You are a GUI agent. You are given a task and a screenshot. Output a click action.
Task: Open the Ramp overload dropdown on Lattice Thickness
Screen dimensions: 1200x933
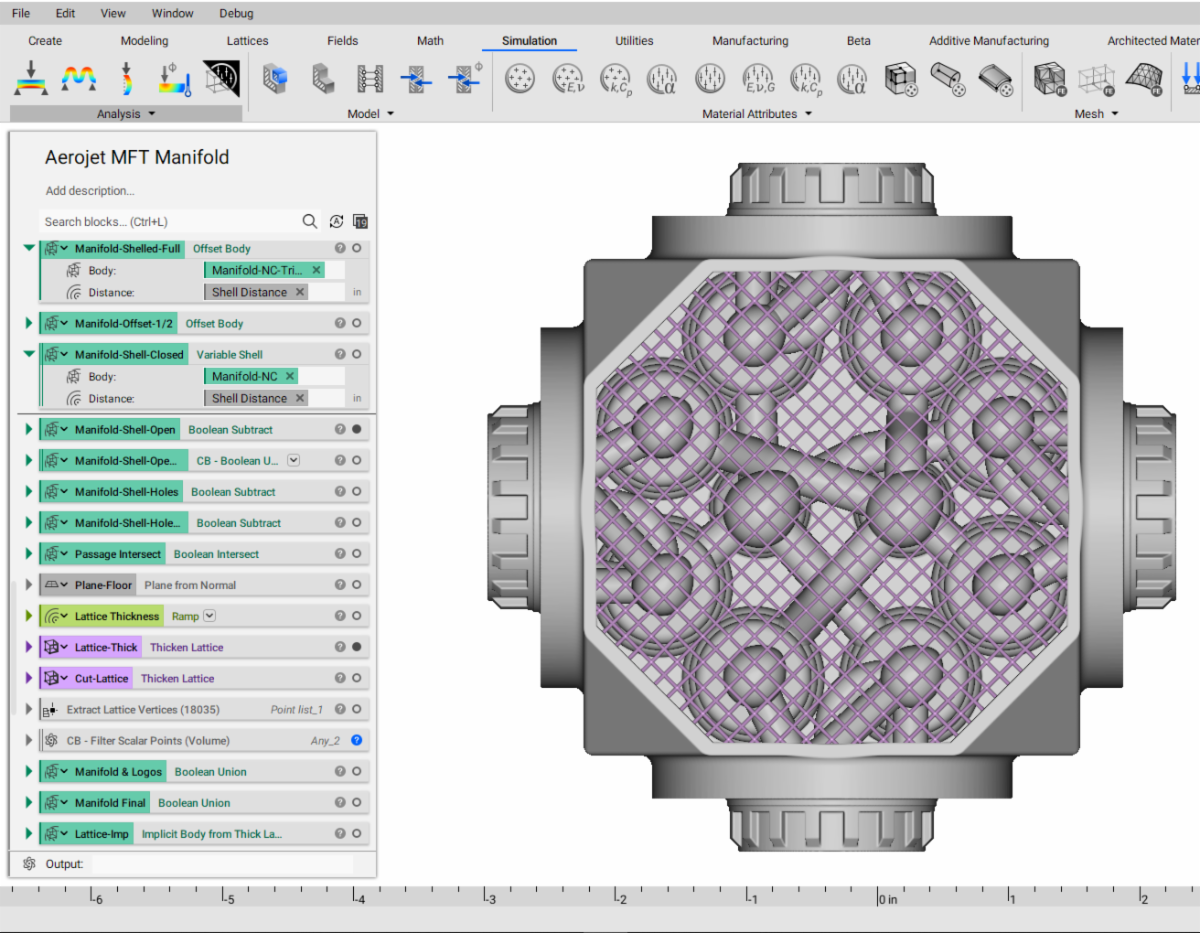coord(210,616)
